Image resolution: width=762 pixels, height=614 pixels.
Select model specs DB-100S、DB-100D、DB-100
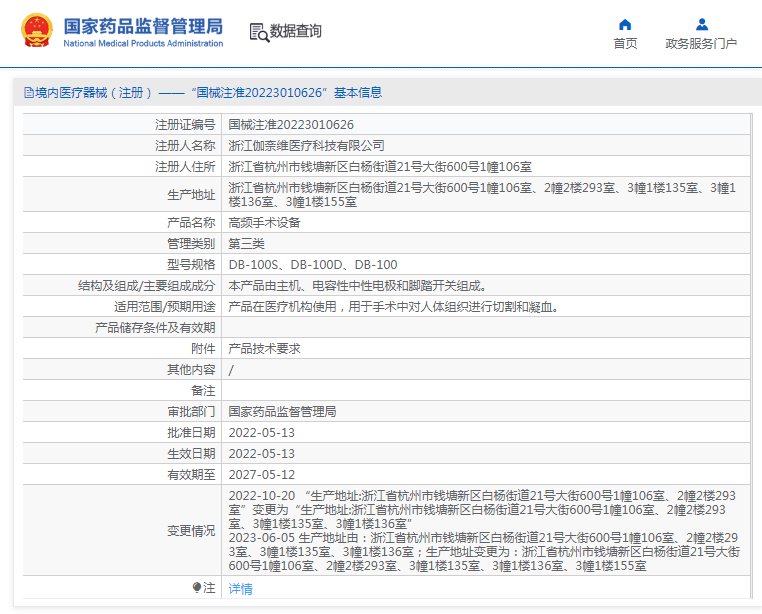[313, 264]
